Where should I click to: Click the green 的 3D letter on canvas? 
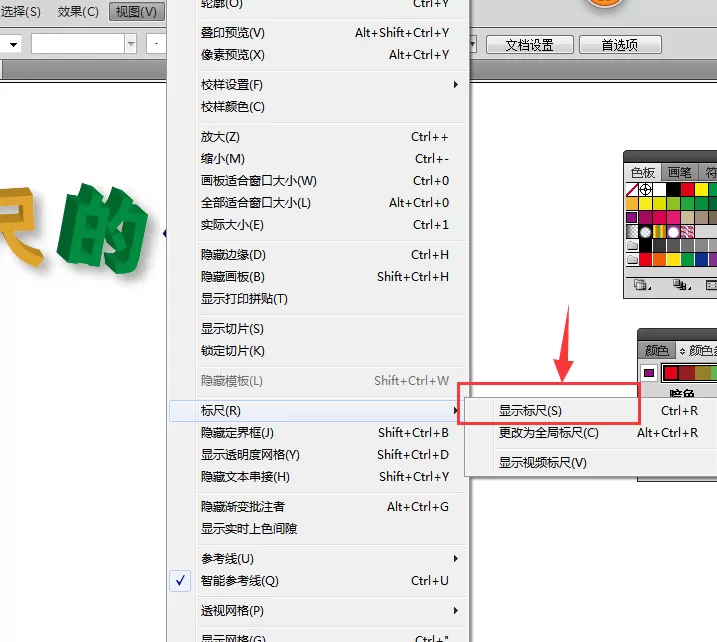[x=103, y=229]
